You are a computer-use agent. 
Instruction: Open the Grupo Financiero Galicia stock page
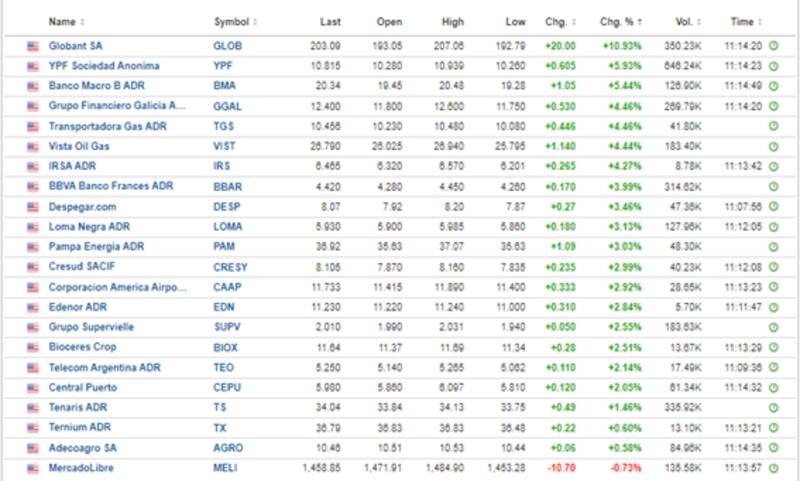(x=117, y=106)
